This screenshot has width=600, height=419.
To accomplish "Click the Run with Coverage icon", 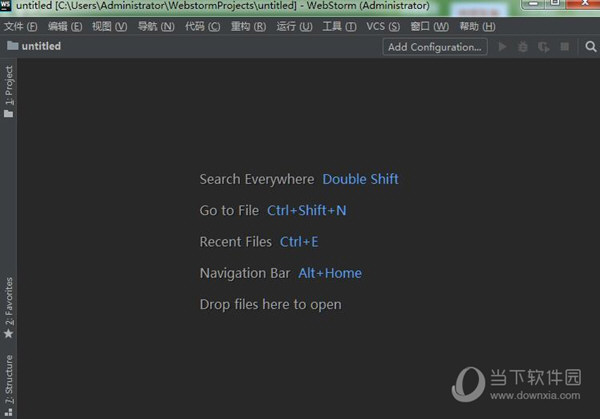I will [x=543, y=47].
